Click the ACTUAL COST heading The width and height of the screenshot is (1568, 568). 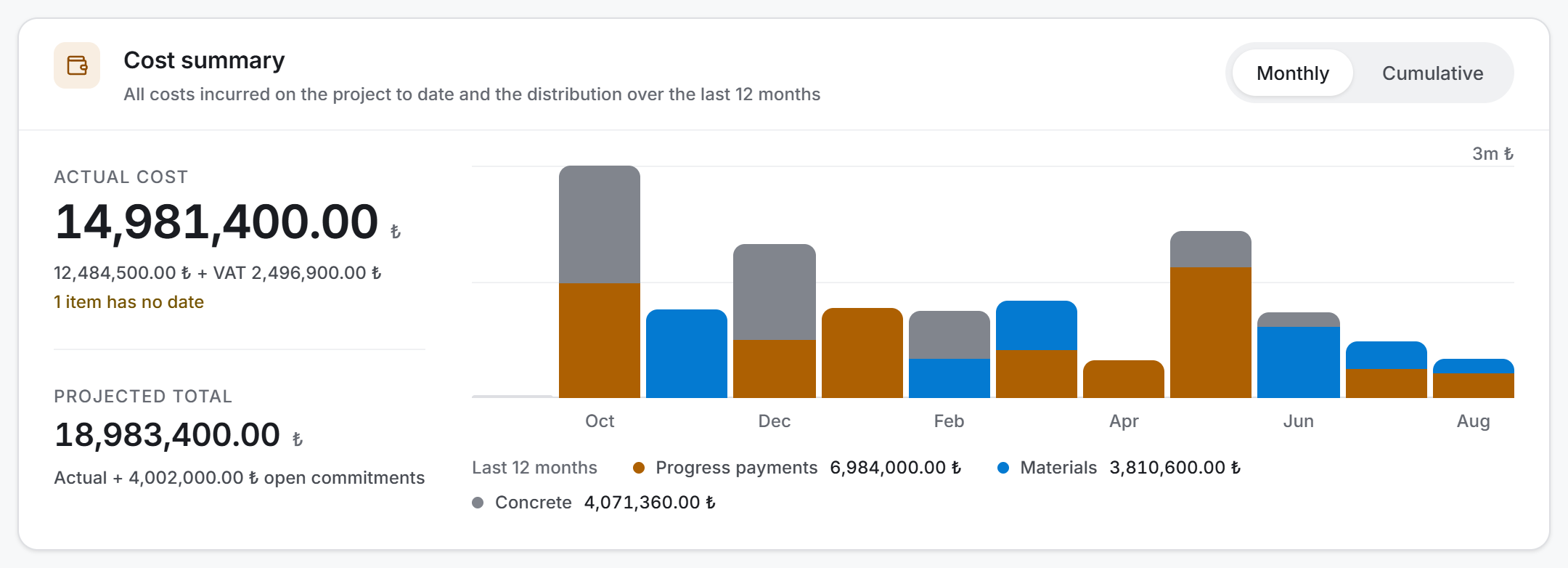pos(121,177)
